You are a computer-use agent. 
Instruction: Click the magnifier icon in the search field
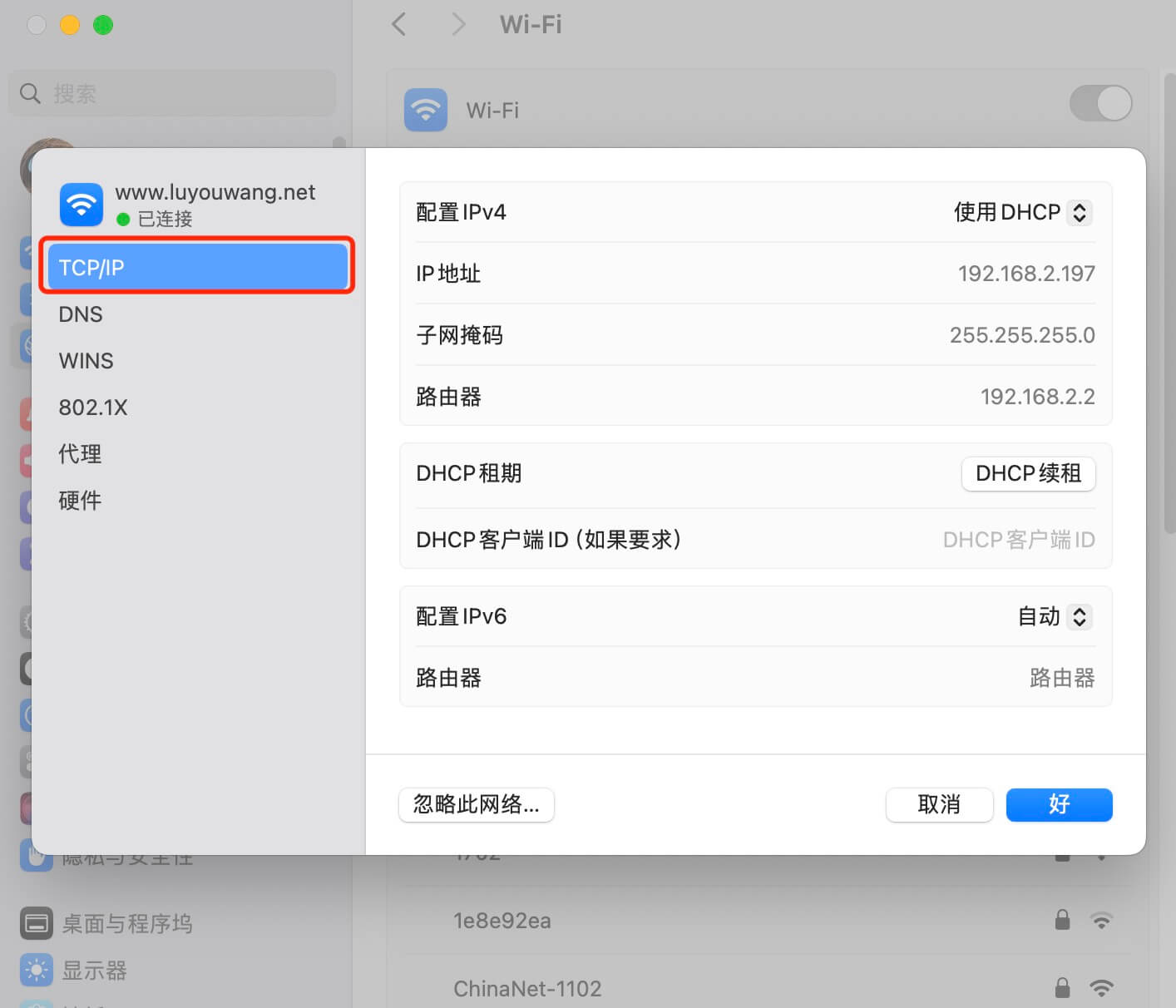[29, 93]
